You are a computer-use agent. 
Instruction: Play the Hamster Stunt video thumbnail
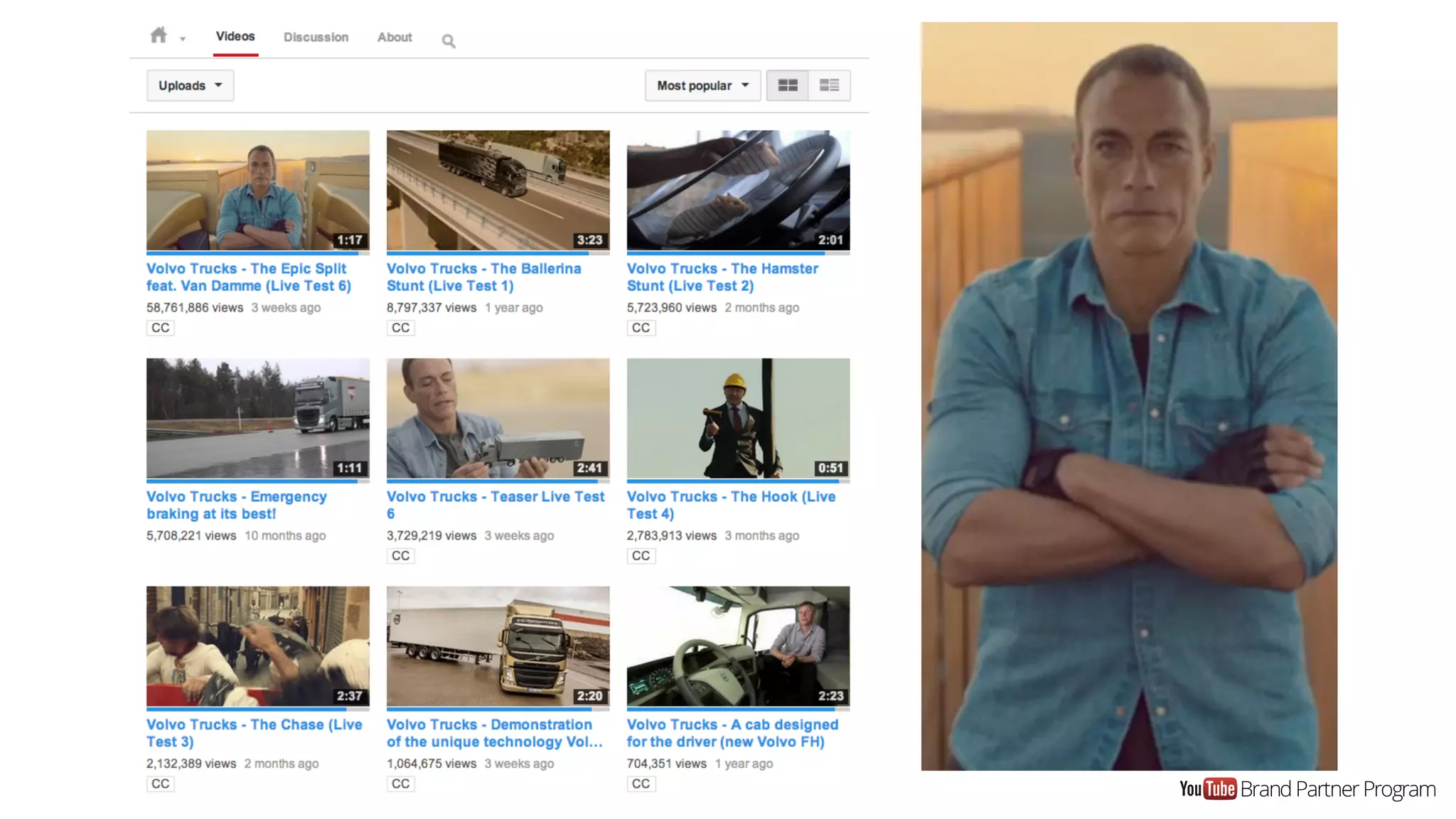(x=738, y=190)
